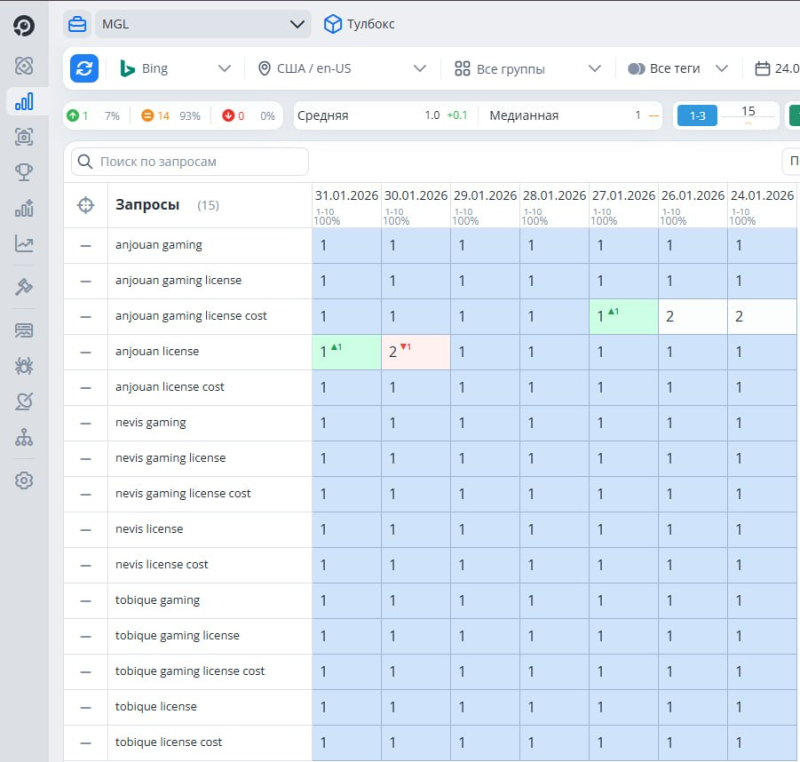Open the hammer tool icon in sidebar
This screenshot has width=800, height=762.
[24, 287]
